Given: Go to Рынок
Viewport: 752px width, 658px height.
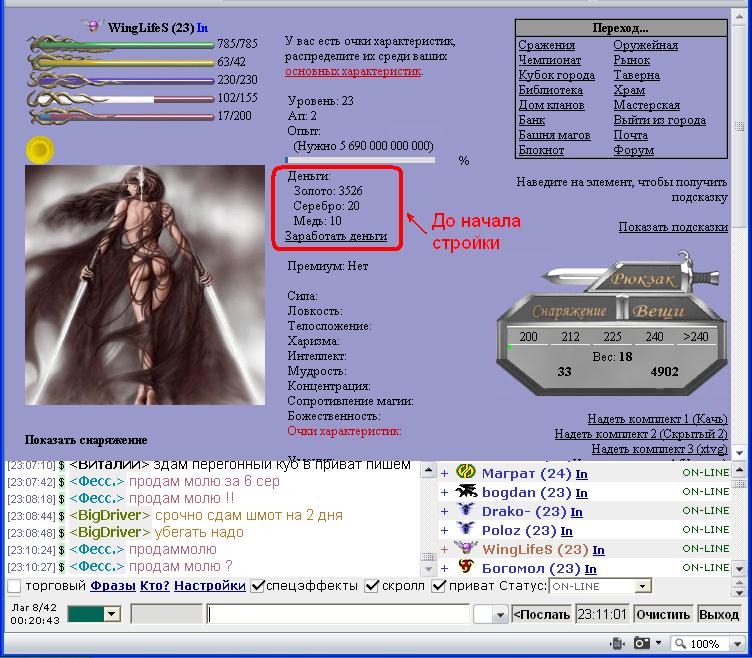Looking at the screenshot, I should 632,60.
